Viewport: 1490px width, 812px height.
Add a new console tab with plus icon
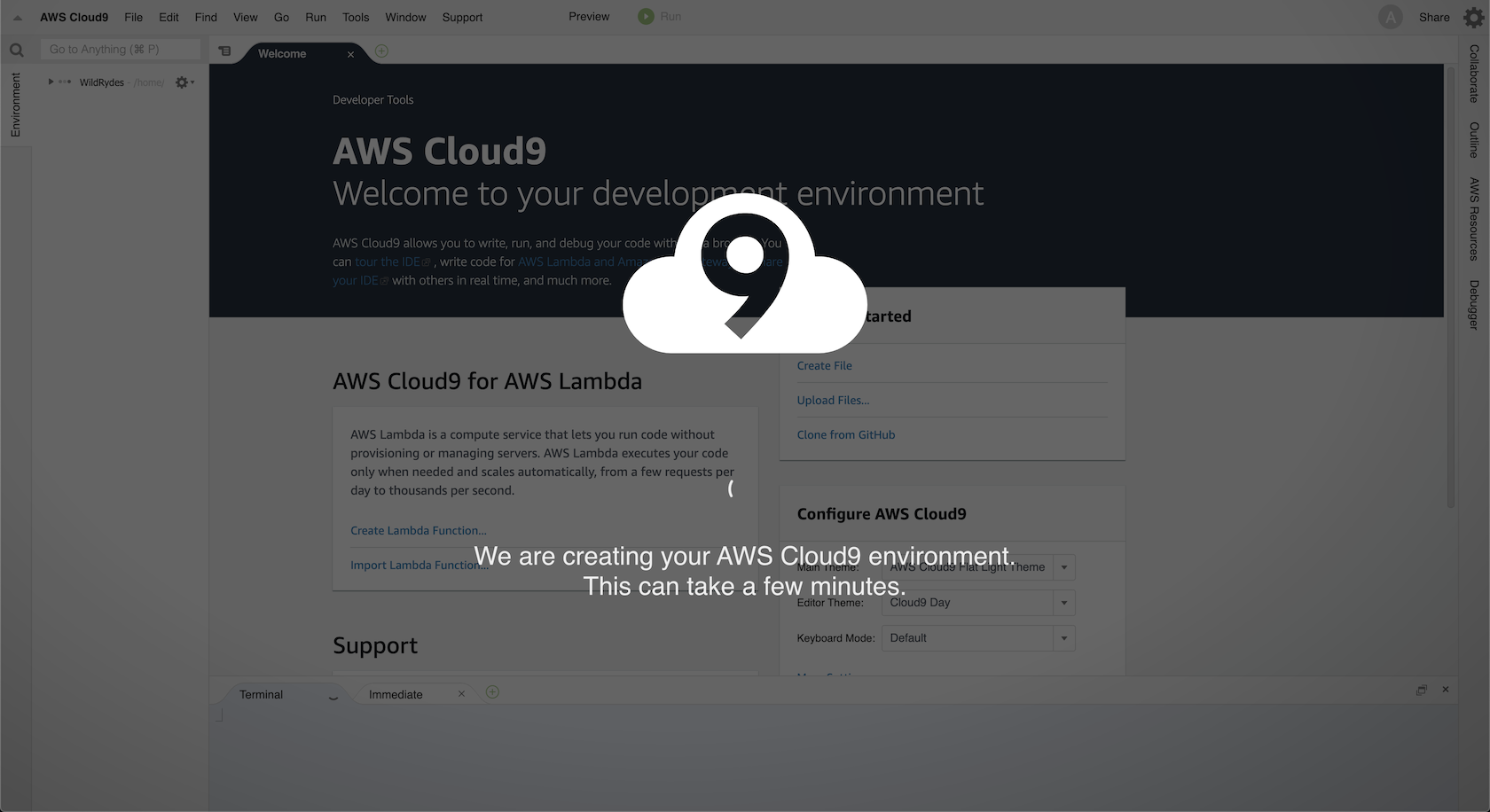[492, 692]
